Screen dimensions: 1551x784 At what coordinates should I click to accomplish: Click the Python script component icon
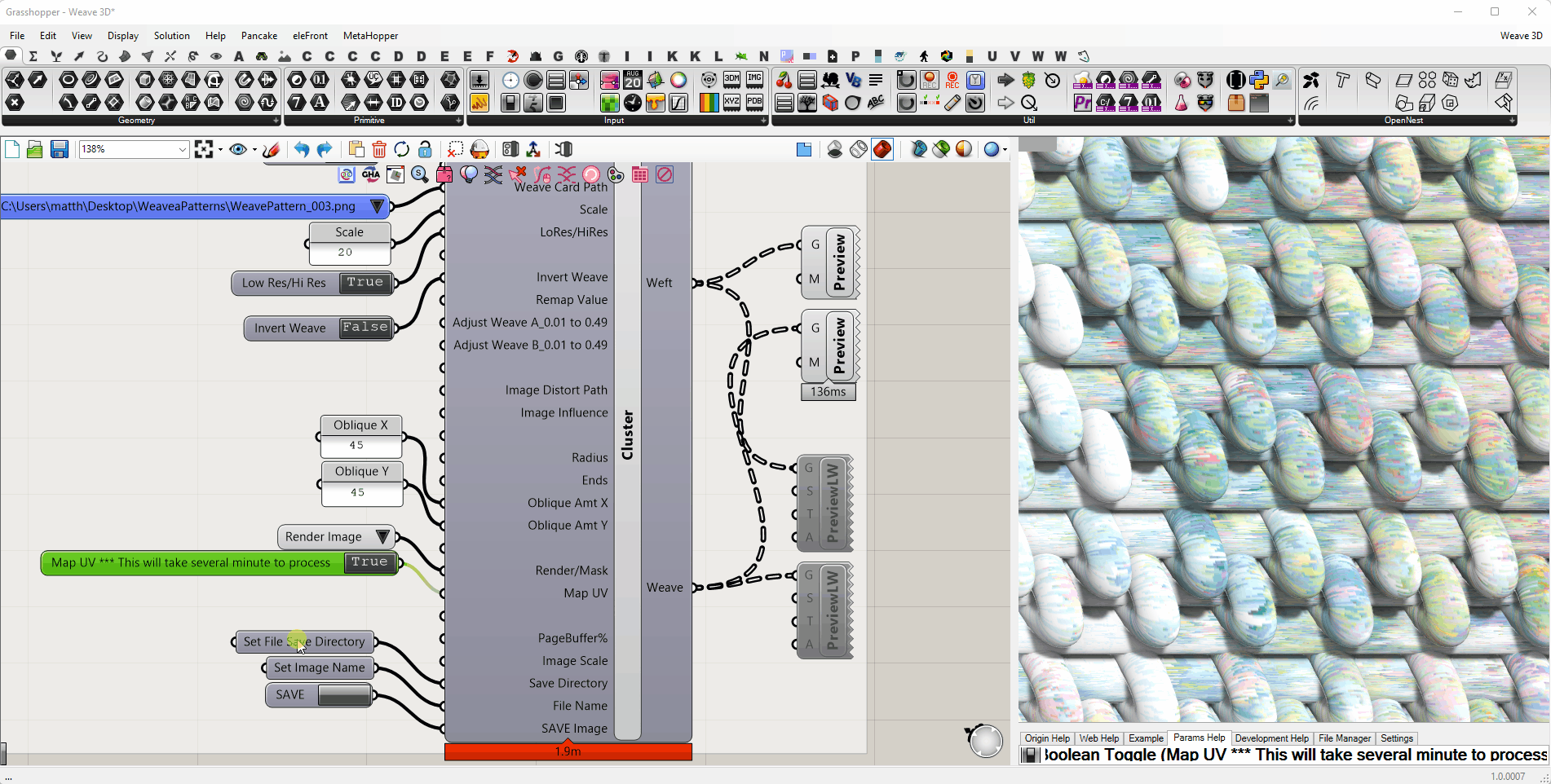coord(1259,80)
